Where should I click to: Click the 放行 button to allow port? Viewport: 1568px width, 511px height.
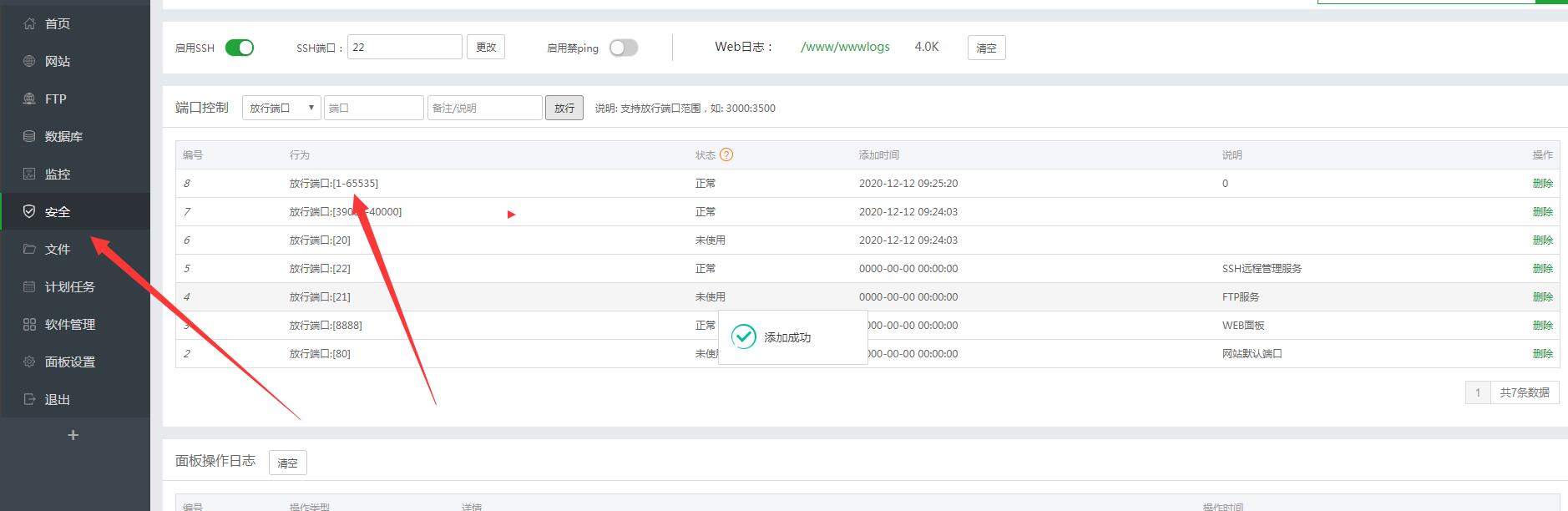coord(564,108)
